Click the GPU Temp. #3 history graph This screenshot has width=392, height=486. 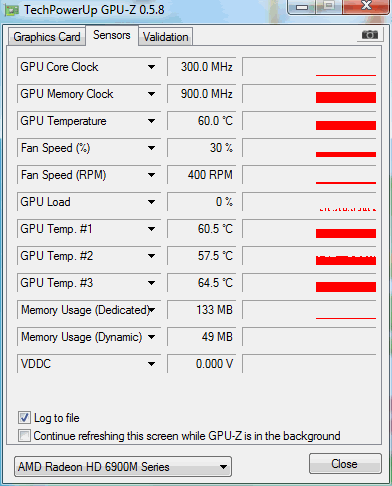click(x=309, y=283)
